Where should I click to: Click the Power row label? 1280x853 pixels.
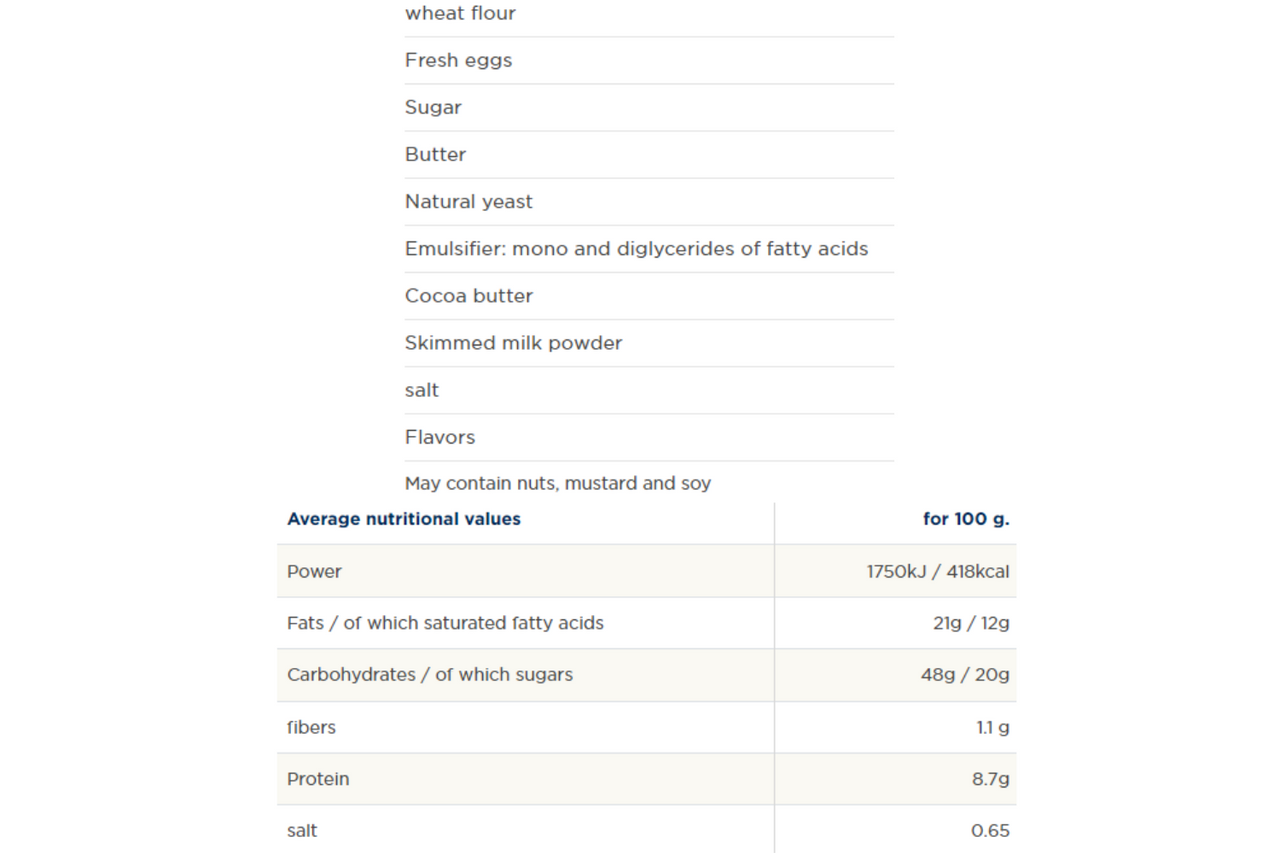(314, 571)
